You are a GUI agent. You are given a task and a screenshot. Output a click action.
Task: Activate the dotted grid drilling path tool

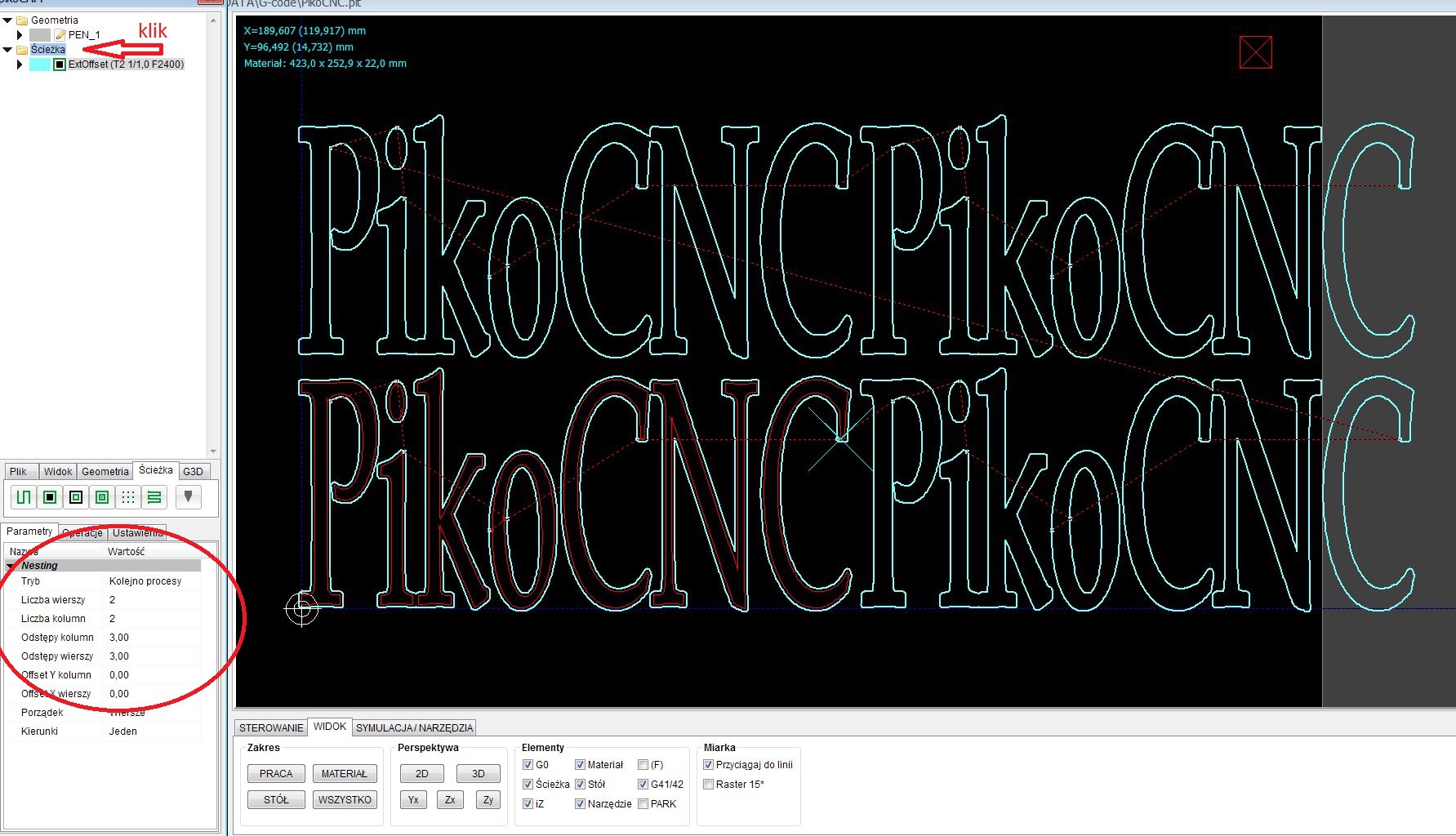(x=128, y=497)
